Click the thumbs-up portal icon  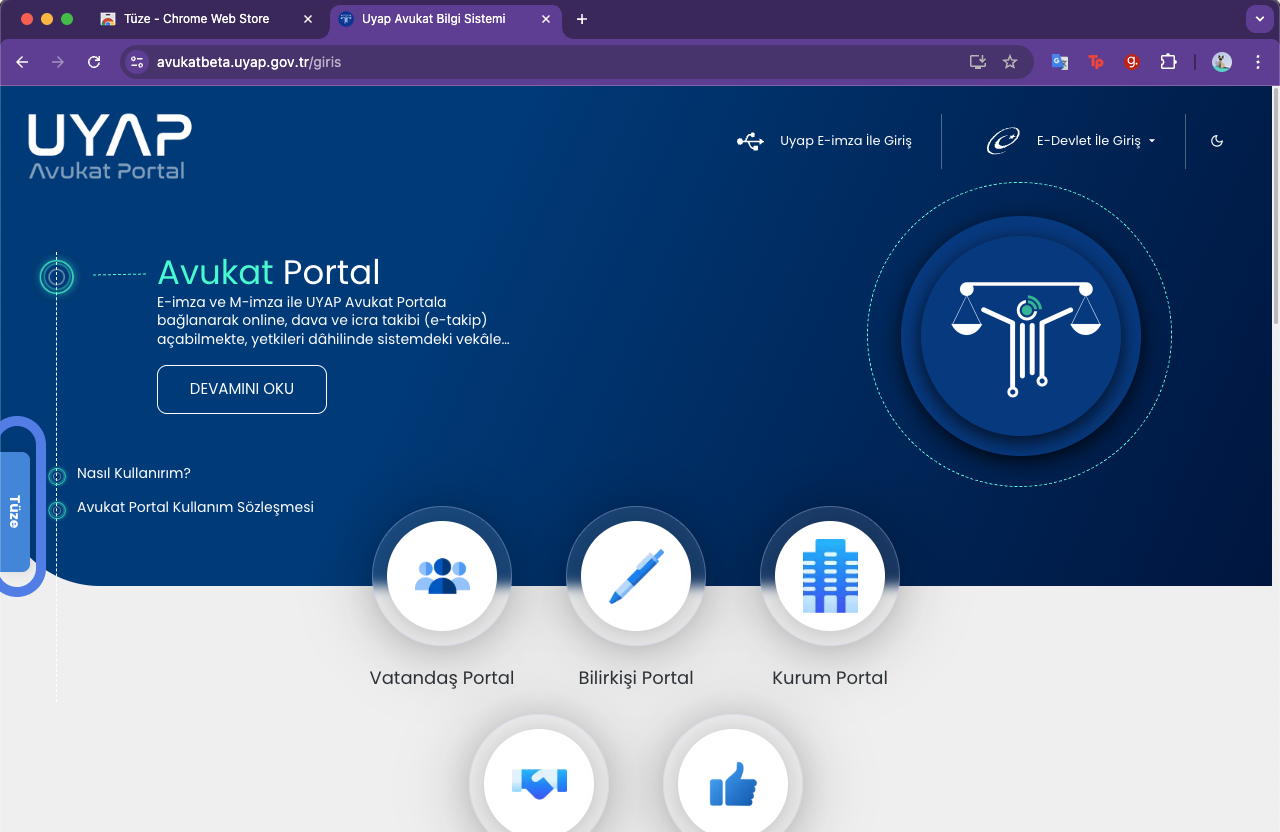733,783
